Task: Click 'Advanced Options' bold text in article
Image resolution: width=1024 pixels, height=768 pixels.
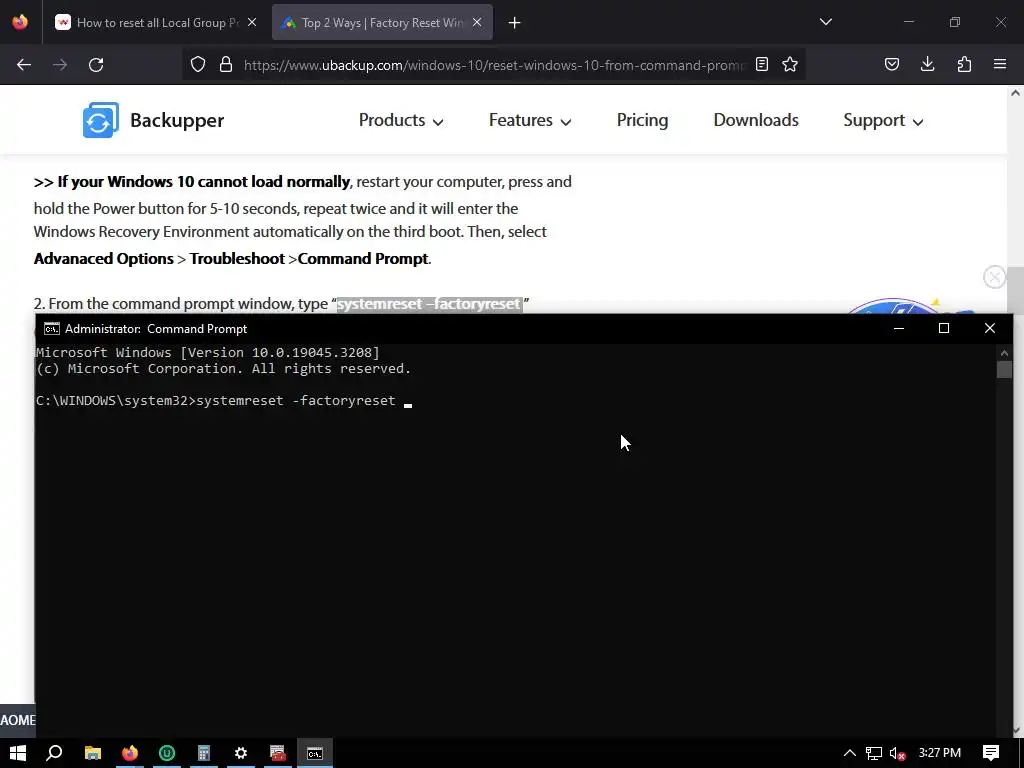Action: click(x=104, y=259)
